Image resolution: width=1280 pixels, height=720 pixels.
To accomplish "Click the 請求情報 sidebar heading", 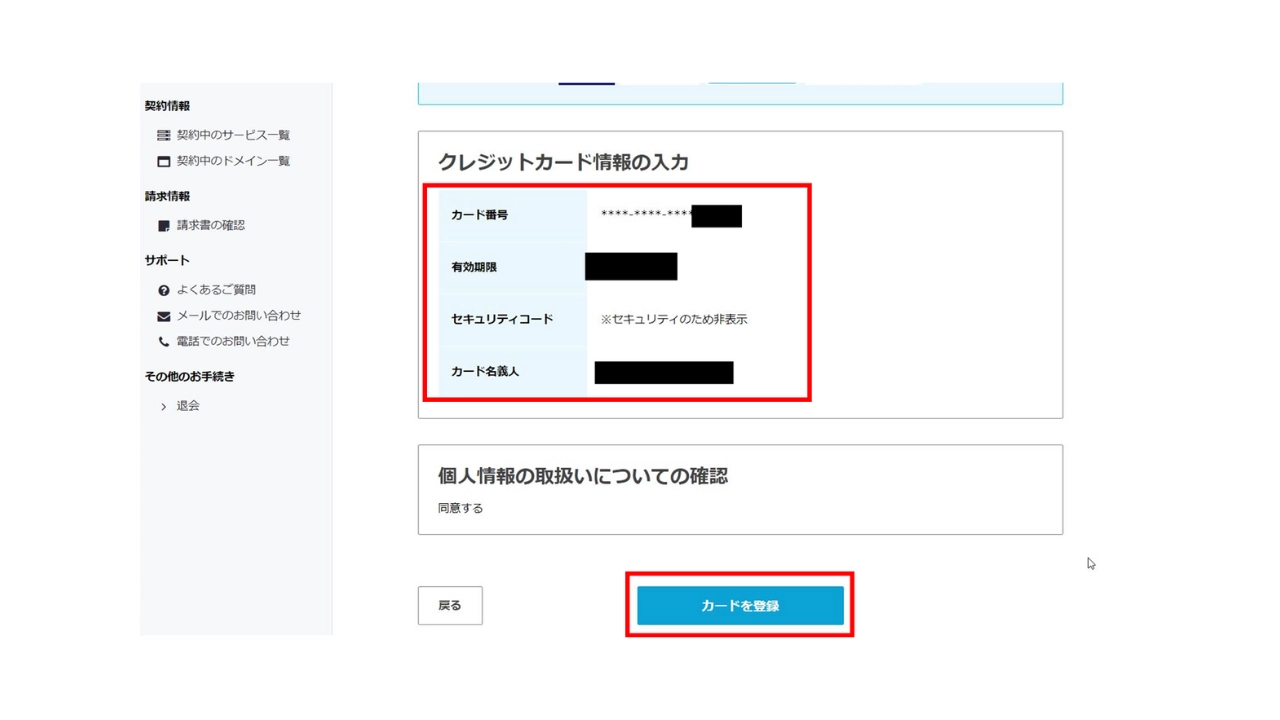I will coord(167,197).
